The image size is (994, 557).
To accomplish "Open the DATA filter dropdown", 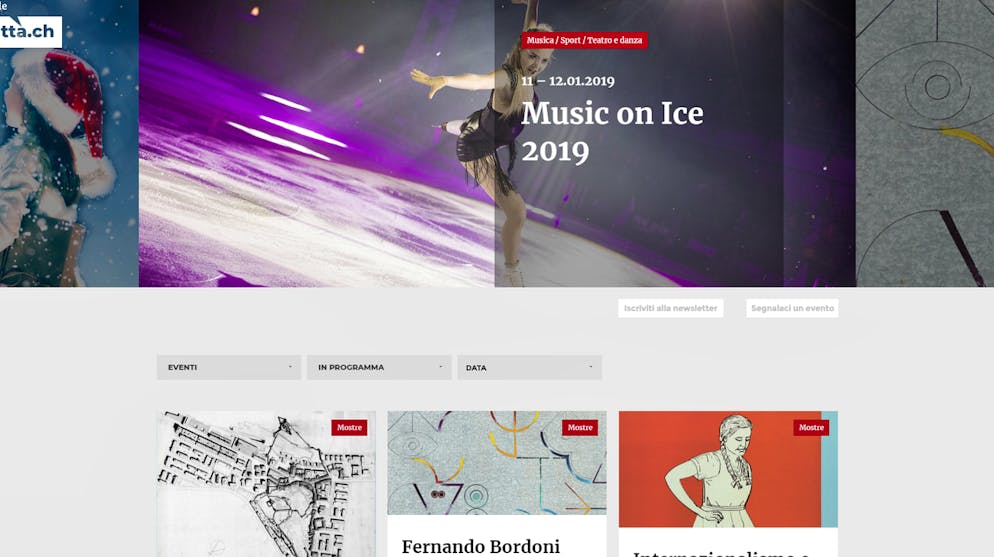I will [529, 368].
